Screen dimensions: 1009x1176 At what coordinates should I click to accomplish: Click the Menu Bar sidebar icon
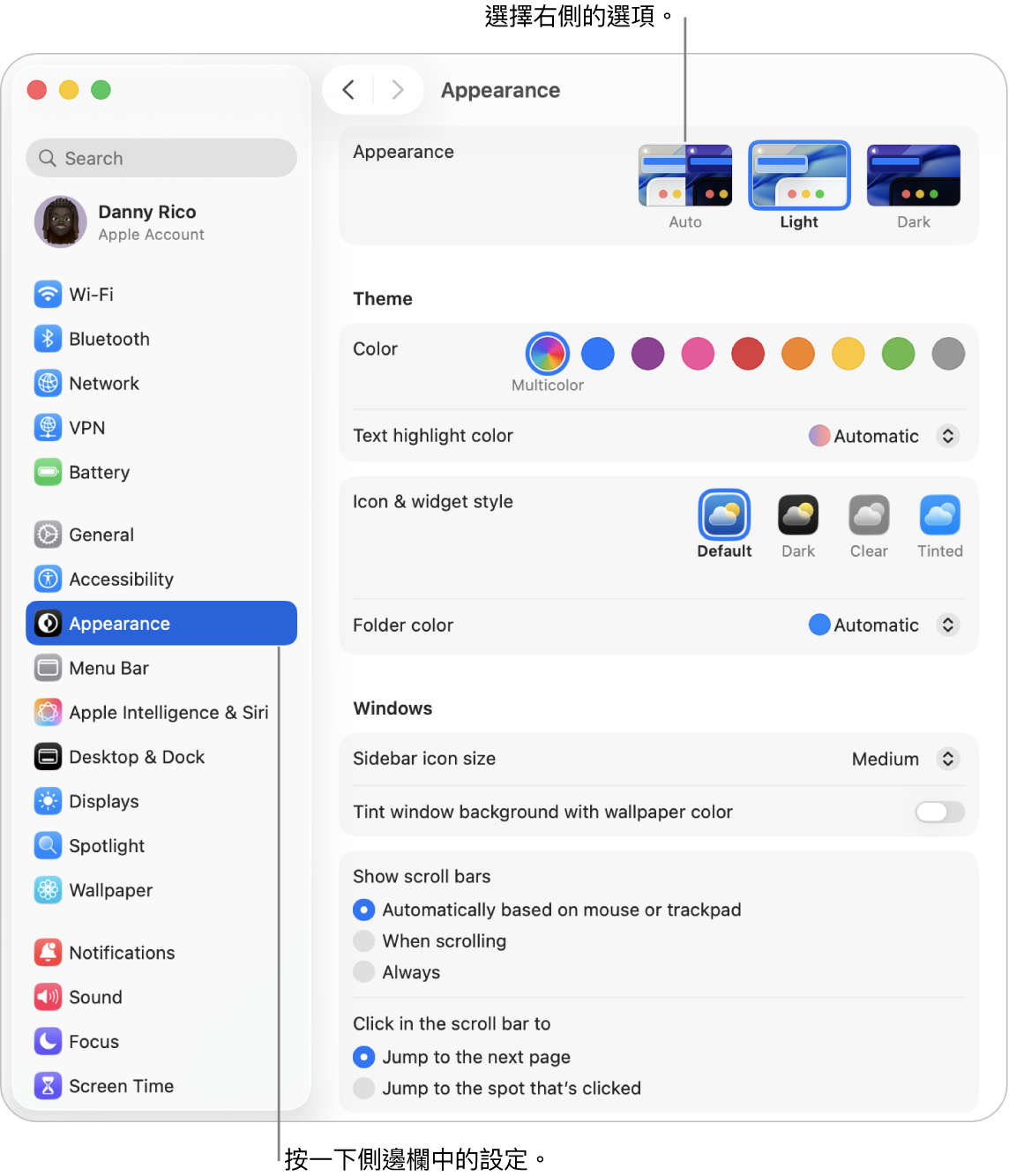(48, 668)
